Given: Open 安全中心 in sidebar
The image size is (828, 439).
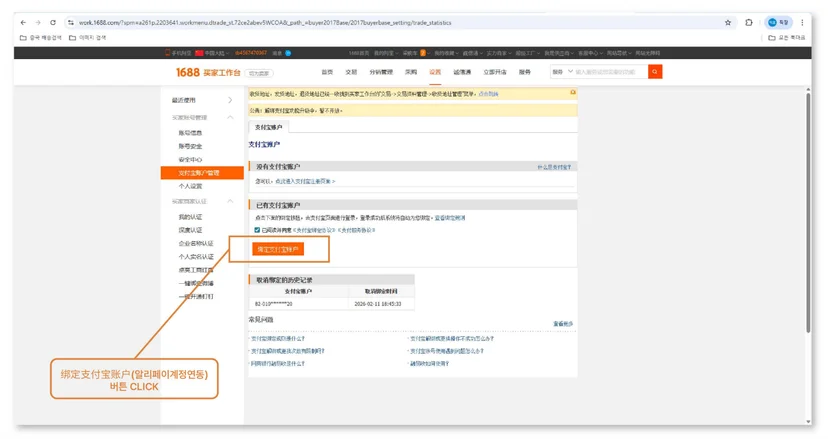Looking at the screenshot, I should click(x=190, y=160).
